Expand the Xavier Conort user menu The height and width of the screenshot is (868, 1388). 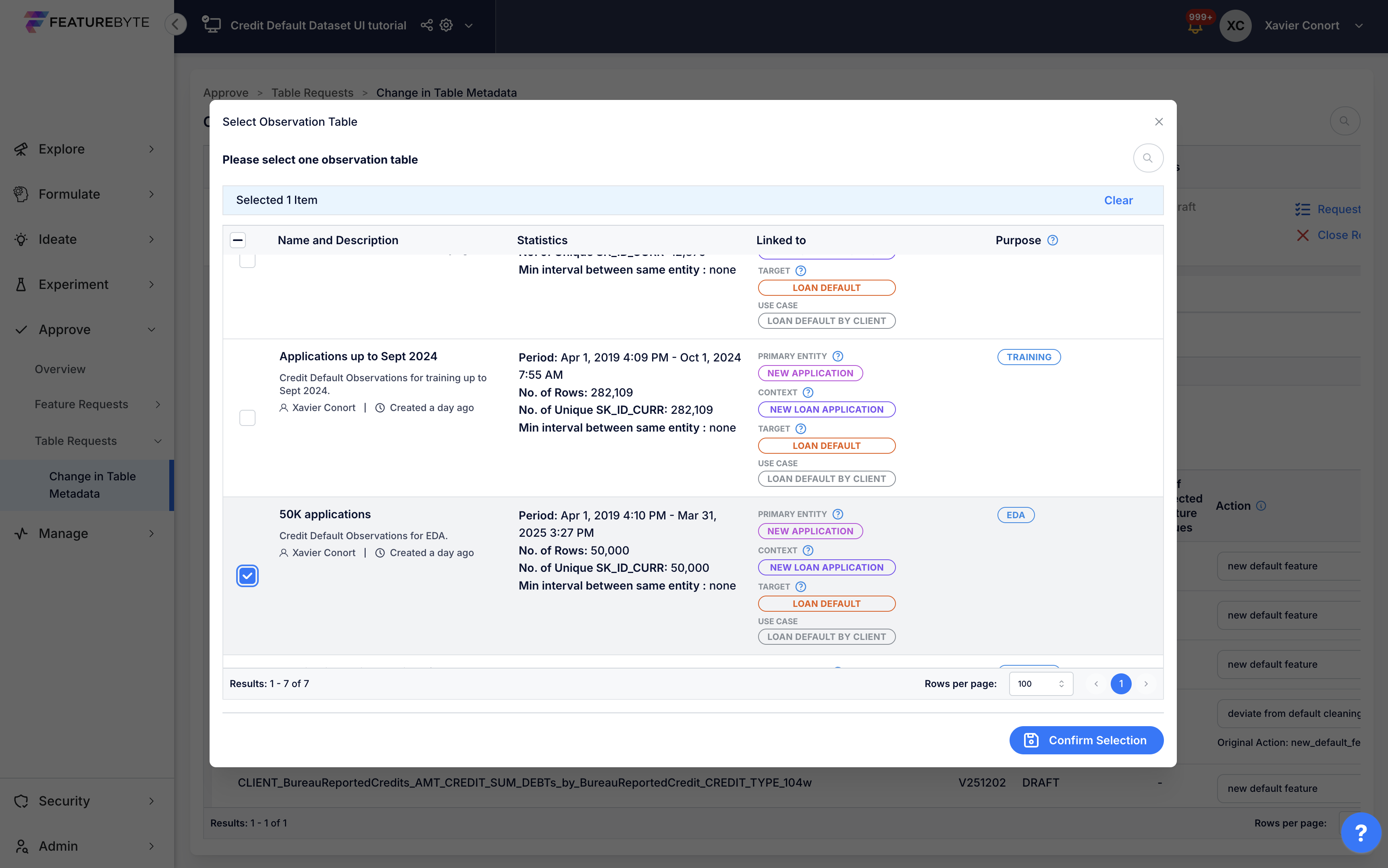click(1358, 26)
